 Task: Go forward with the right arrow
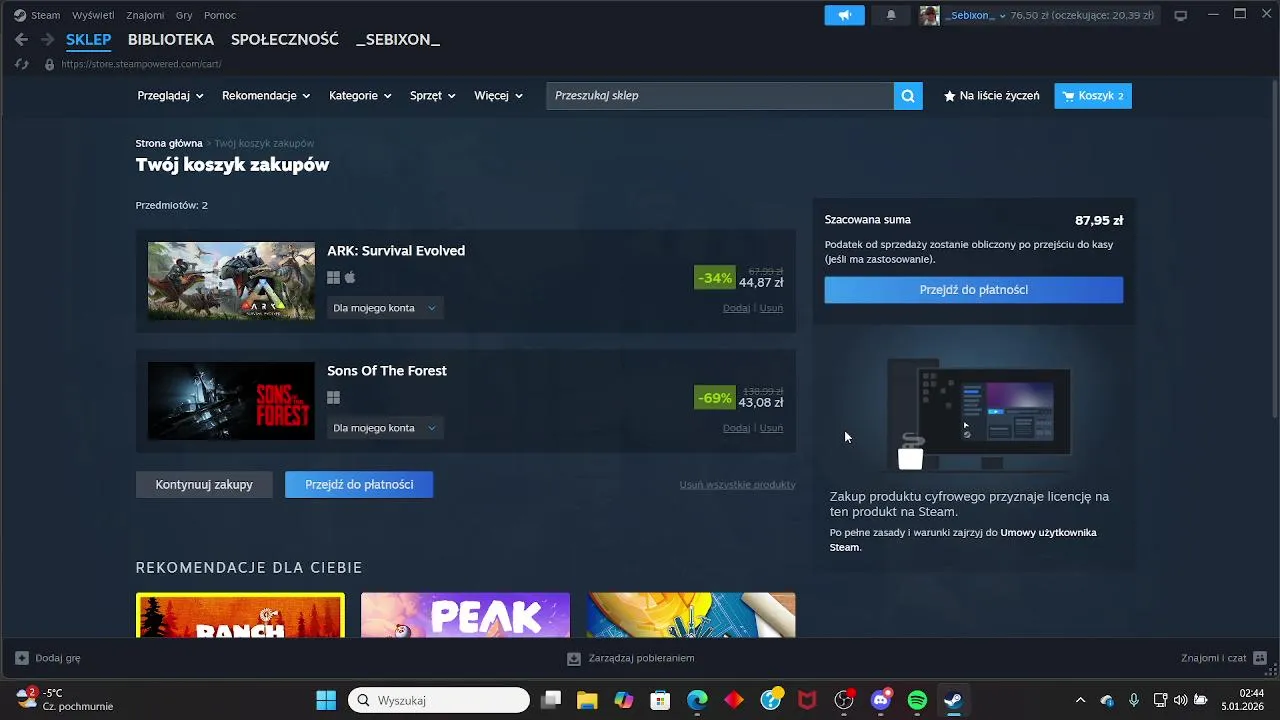[x=47, y=40]
